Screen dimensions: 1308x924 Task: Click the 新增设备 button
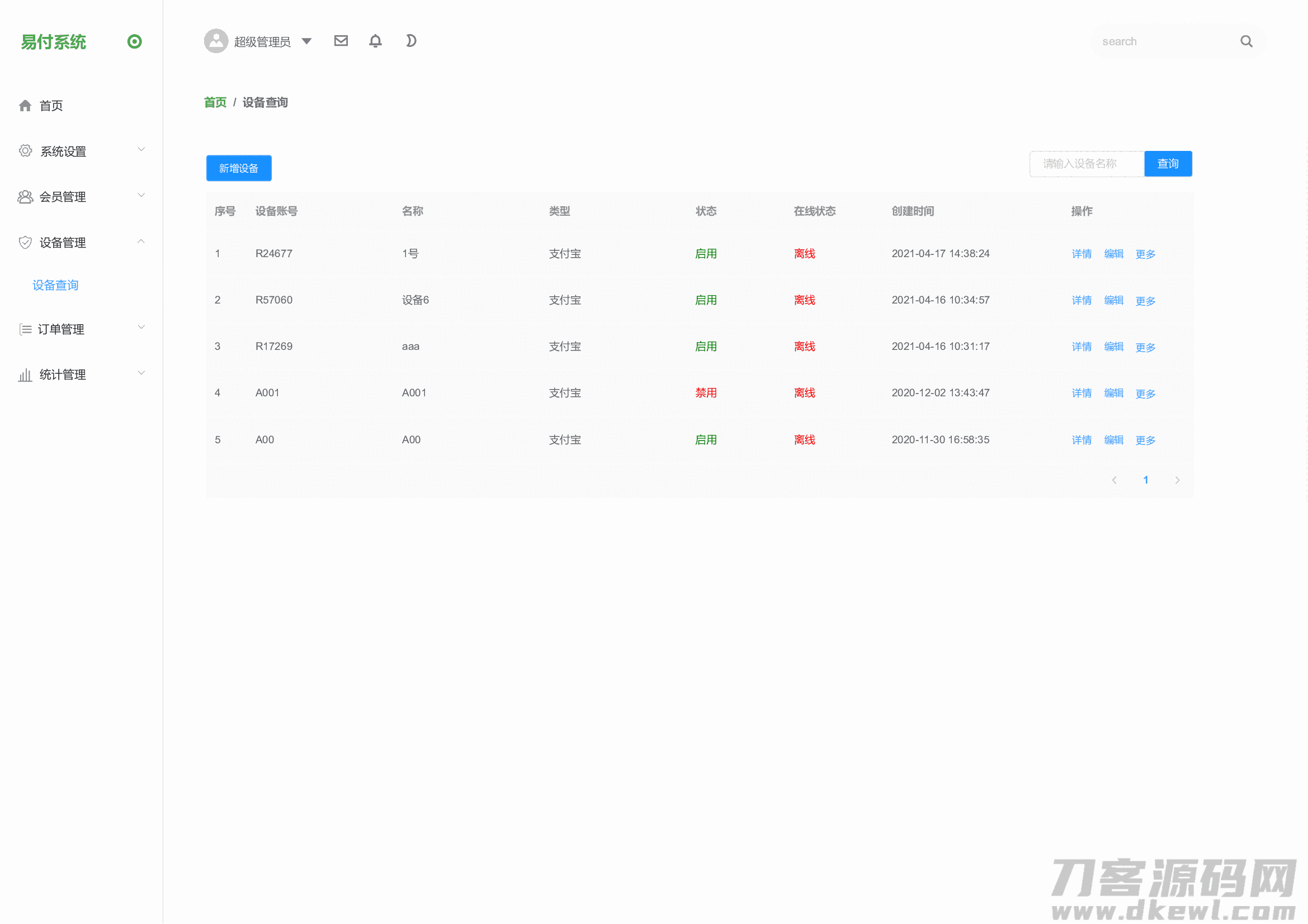[x=239, y=168]
